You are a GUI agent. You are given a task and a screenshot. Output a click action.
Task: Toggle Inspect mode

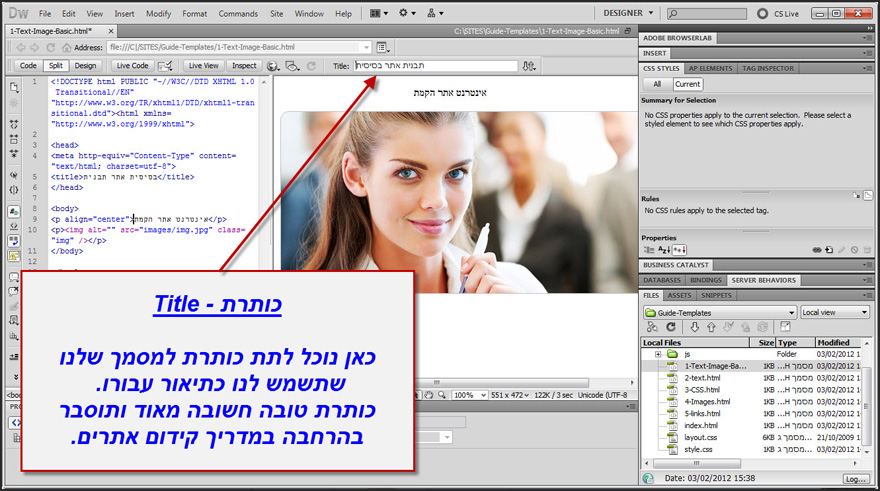[244, 66]
